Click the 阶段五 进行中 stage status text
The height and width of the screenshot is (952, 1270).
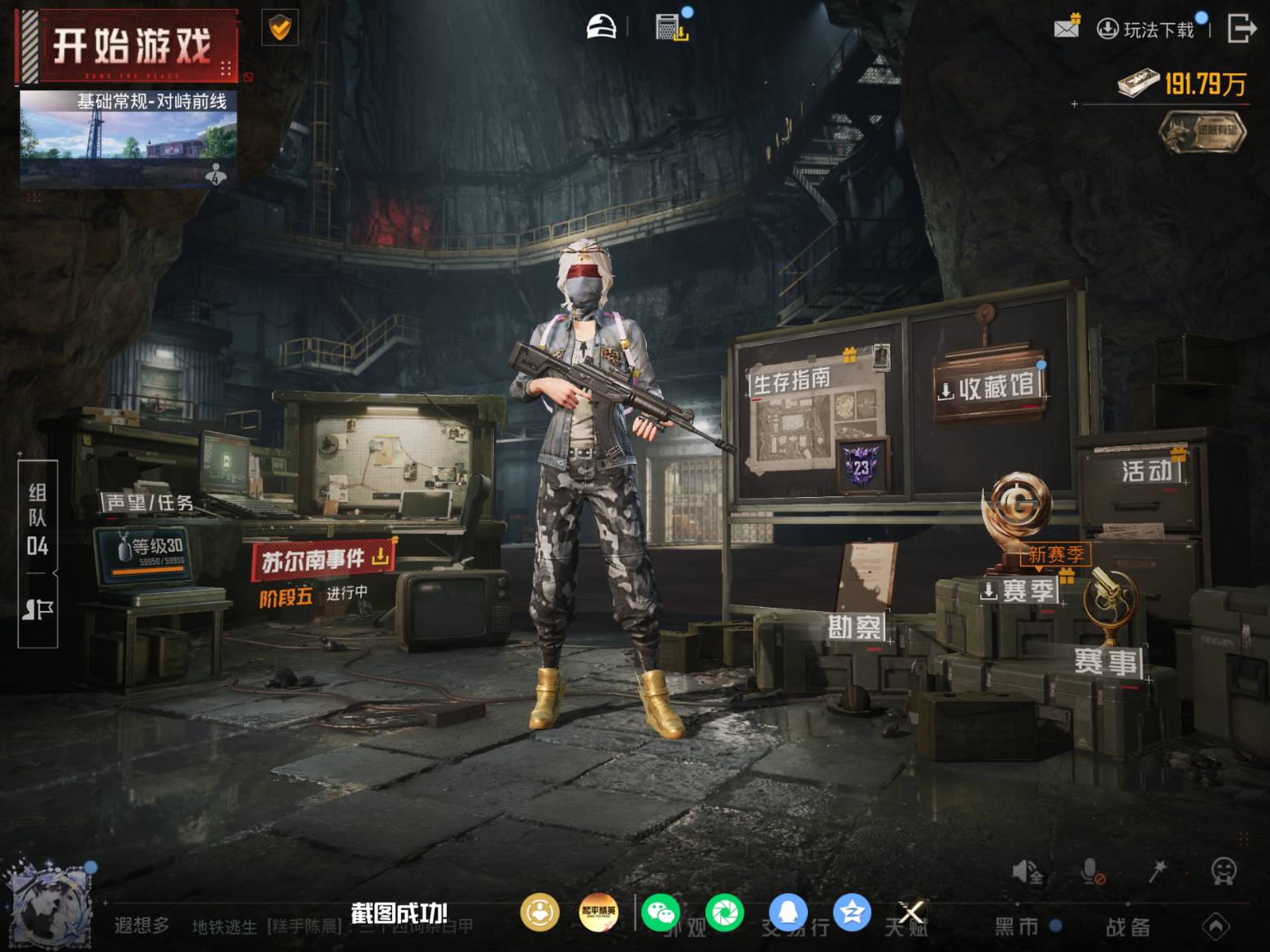[x=314, y=596]
